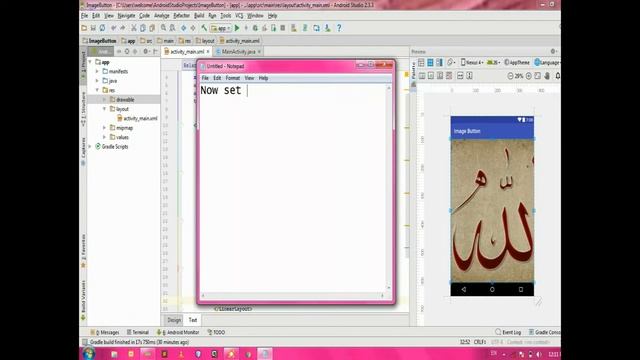
Task: Click the Synchronize toolbar icon
Action: coord(102,28)
